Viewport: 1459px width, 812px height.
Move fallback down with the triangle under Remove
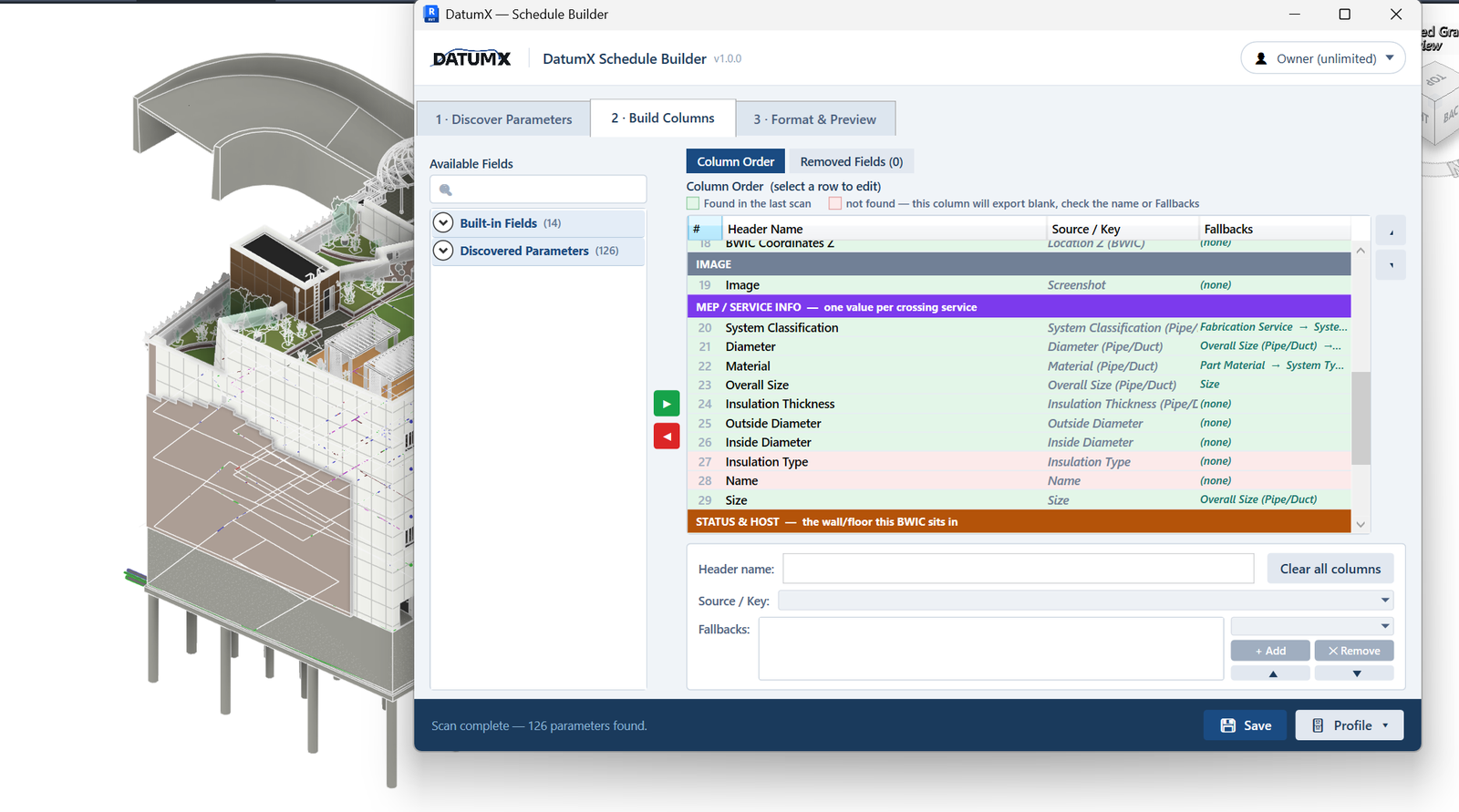click(1354, 673)
